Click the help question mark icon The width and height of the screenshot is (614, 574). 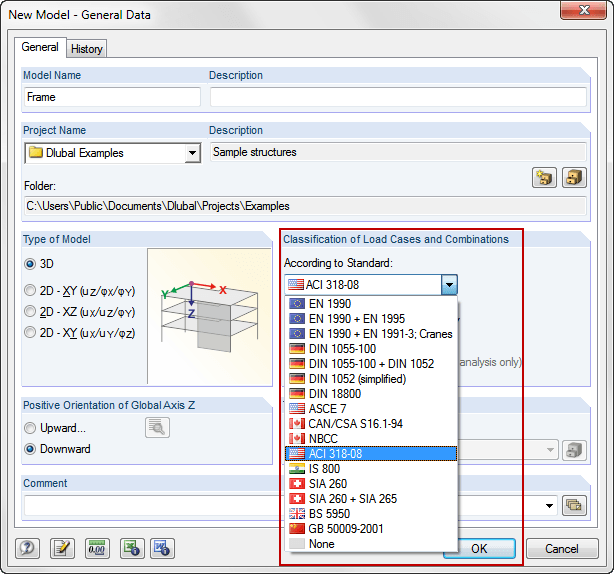point(27,548)
